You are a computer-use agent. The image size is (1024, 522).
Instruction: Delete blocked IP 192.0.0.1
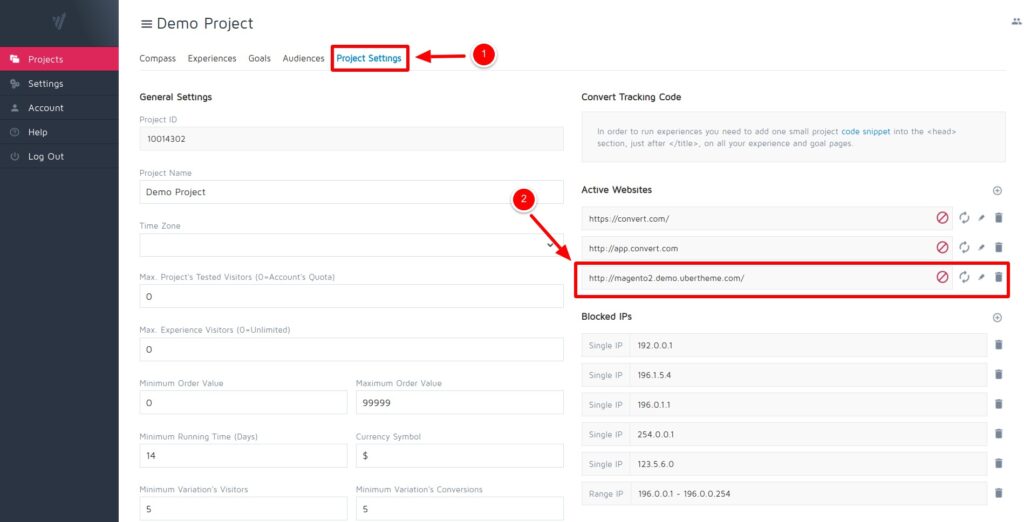(999, 345)
